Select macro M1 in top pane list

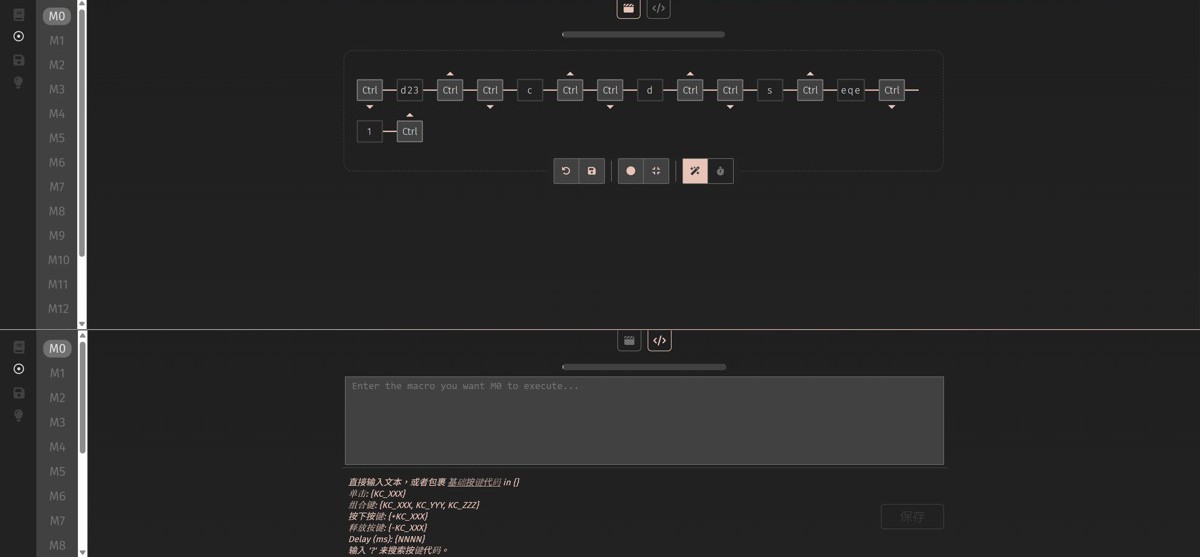coord(57,41)
